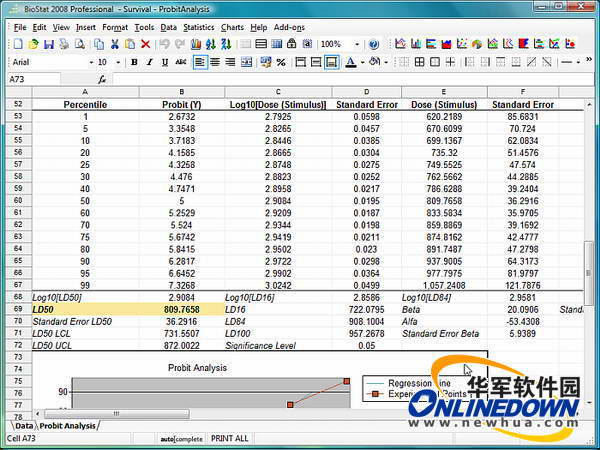This screenshot has height=450, width=600.
Task: Click the red area chart icon
Action: coord(446,44)
